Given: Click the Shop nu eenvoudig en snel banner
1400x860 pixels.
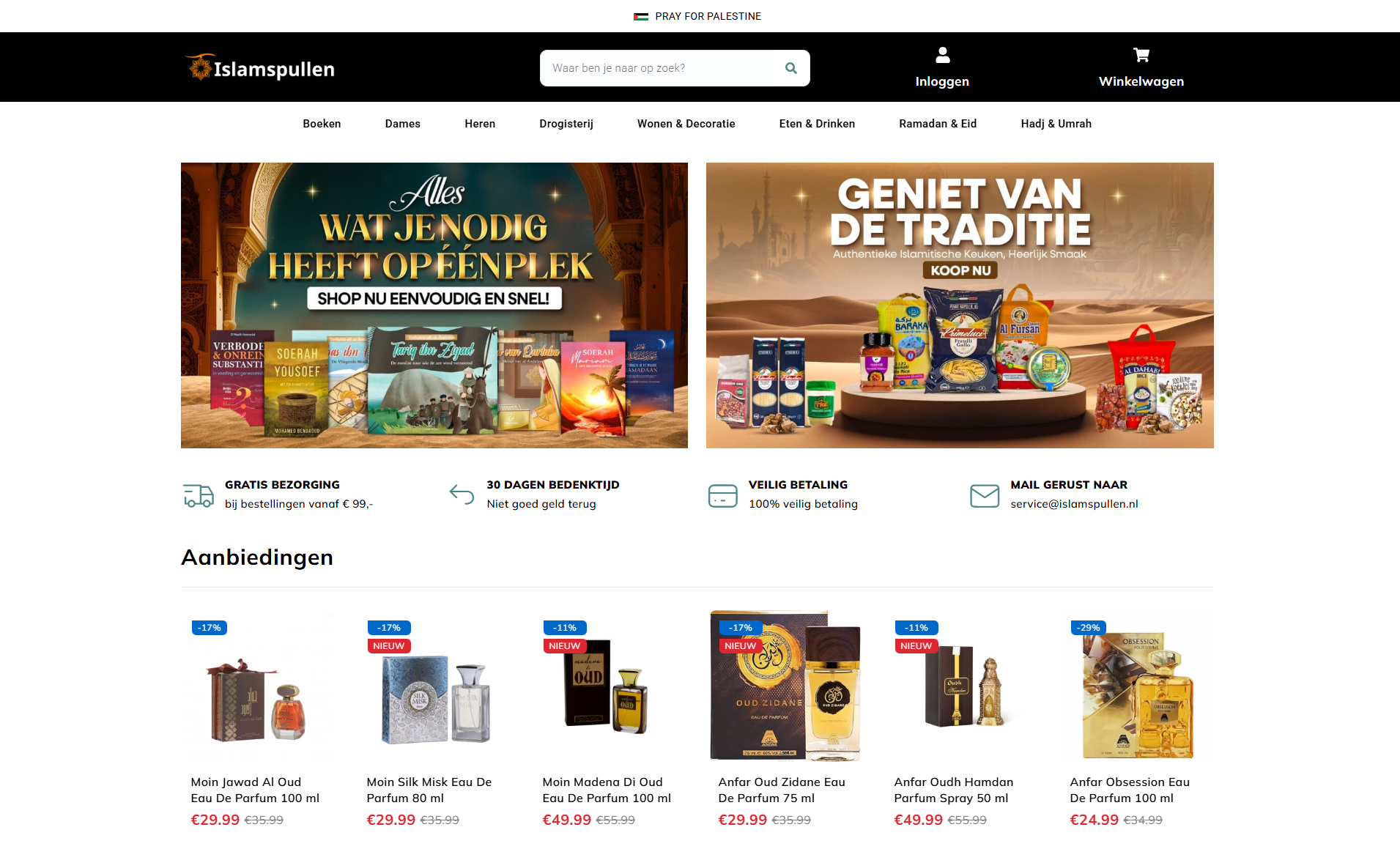Looking at the screenshot, I should (434, 298).
